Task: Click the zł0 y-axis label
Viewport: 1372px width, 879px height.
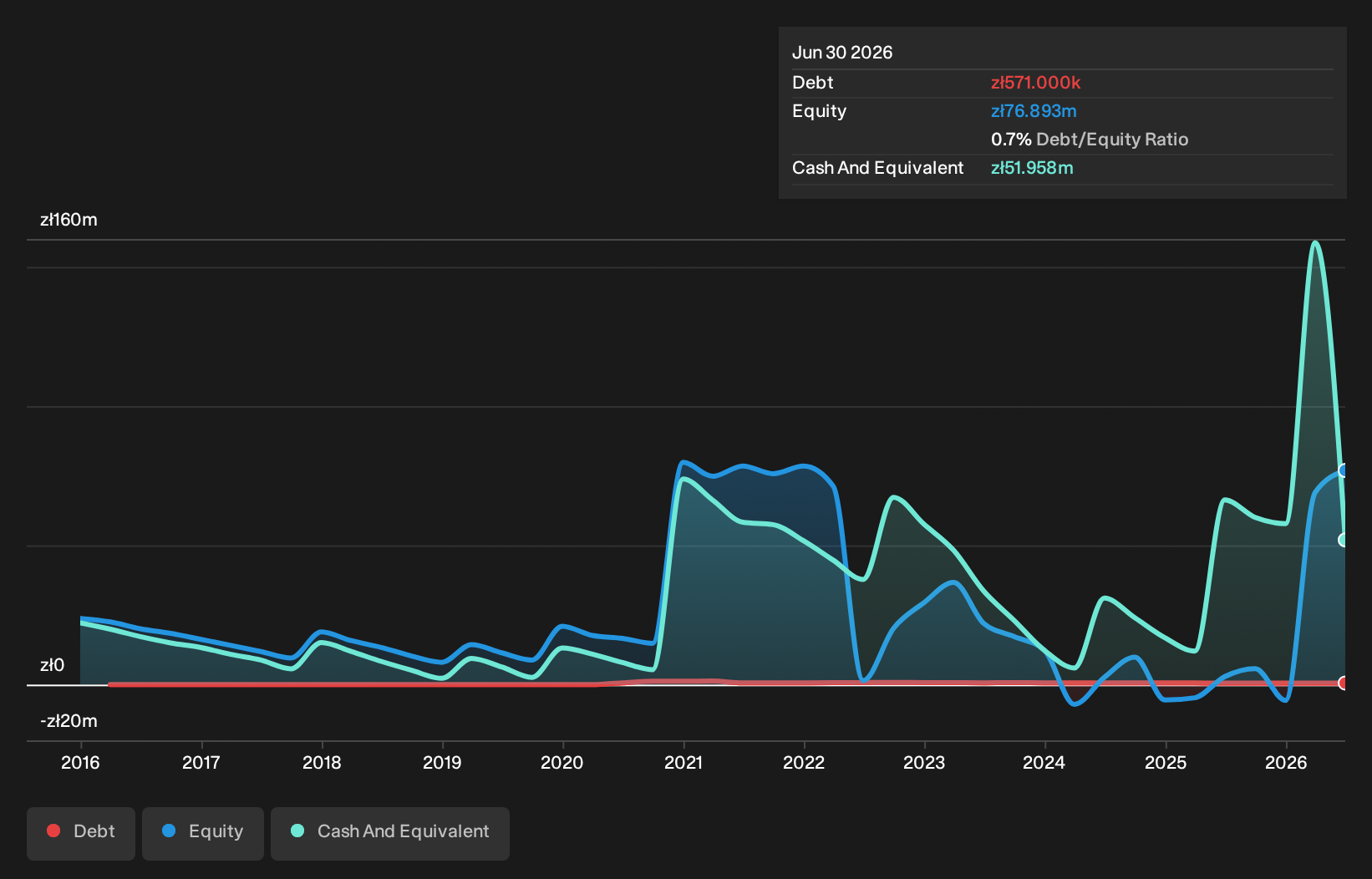Action: coord(52,665)
